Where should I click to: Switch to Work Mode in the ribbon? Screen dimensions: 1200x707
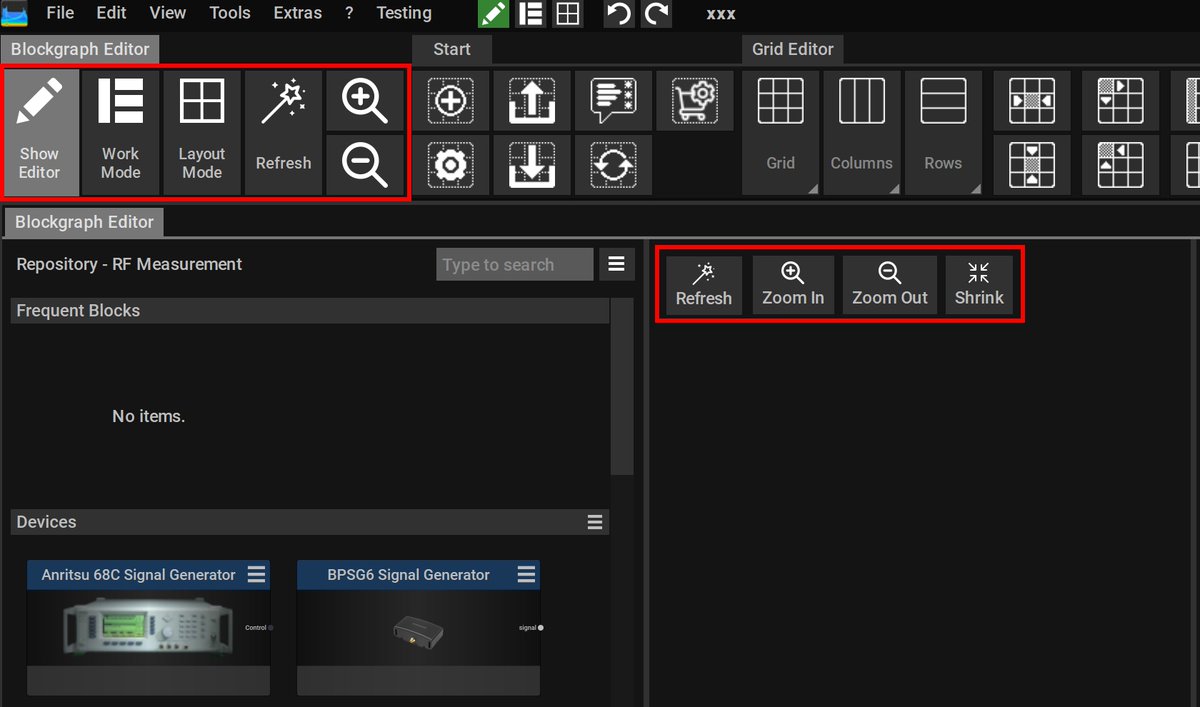(x=121, y=132)
